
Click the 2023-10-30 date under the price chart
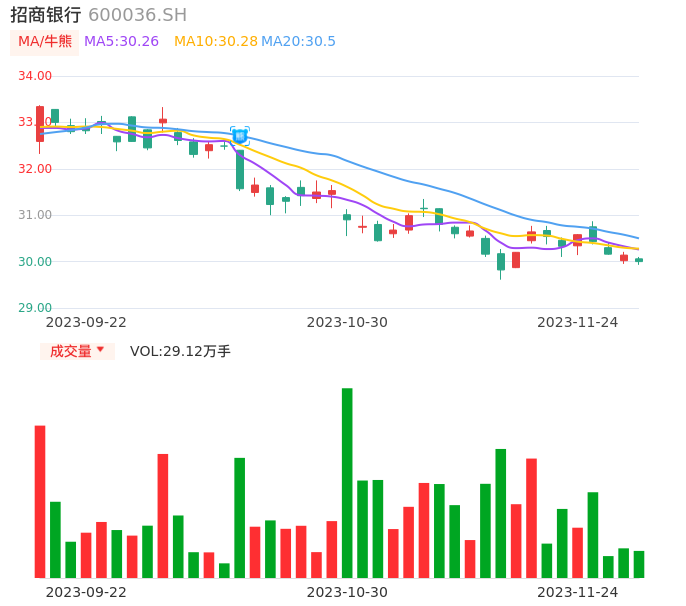[347, 322]
